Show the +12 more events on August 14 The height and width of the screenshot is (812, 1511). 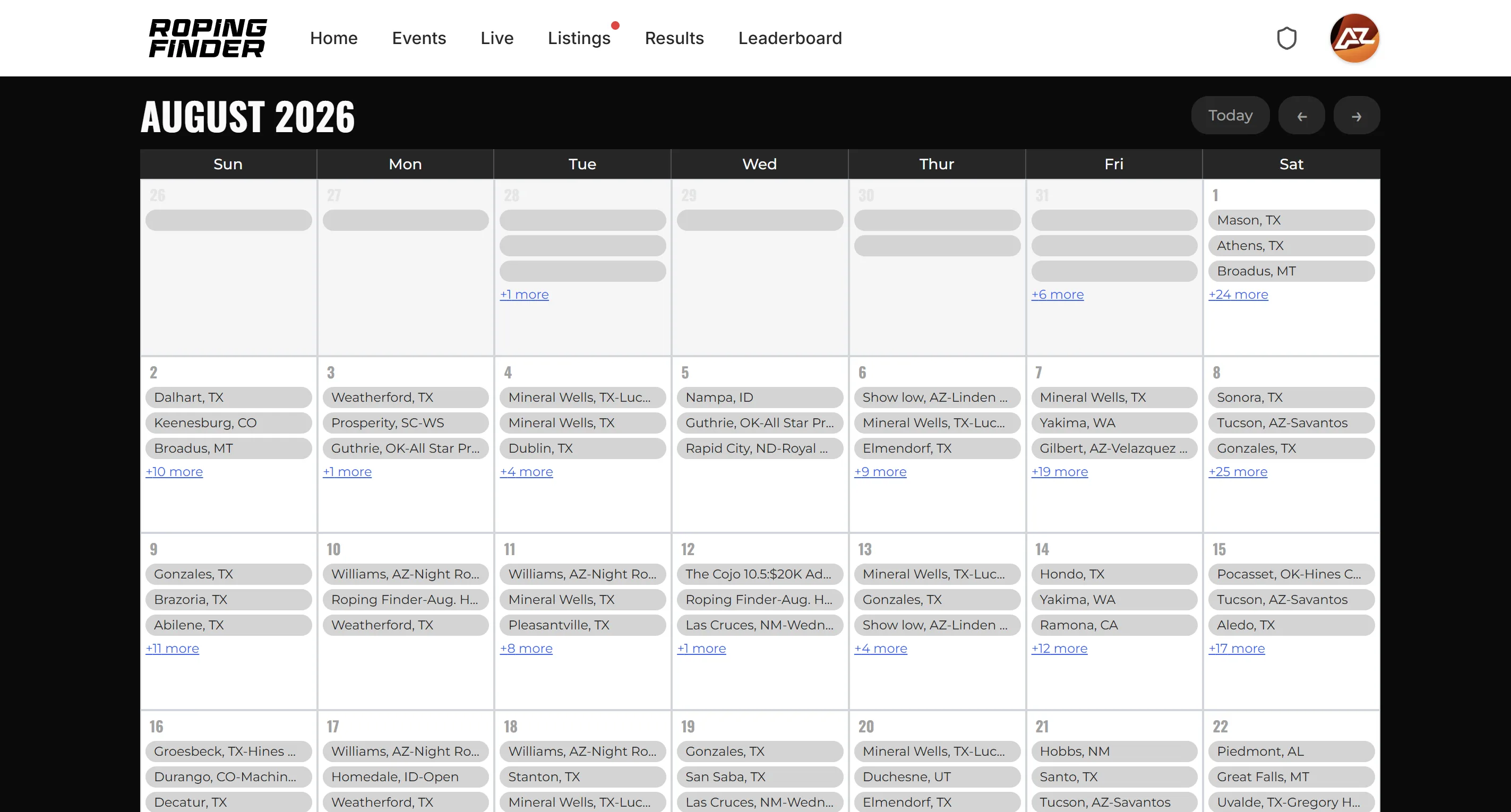[1059, 649]
